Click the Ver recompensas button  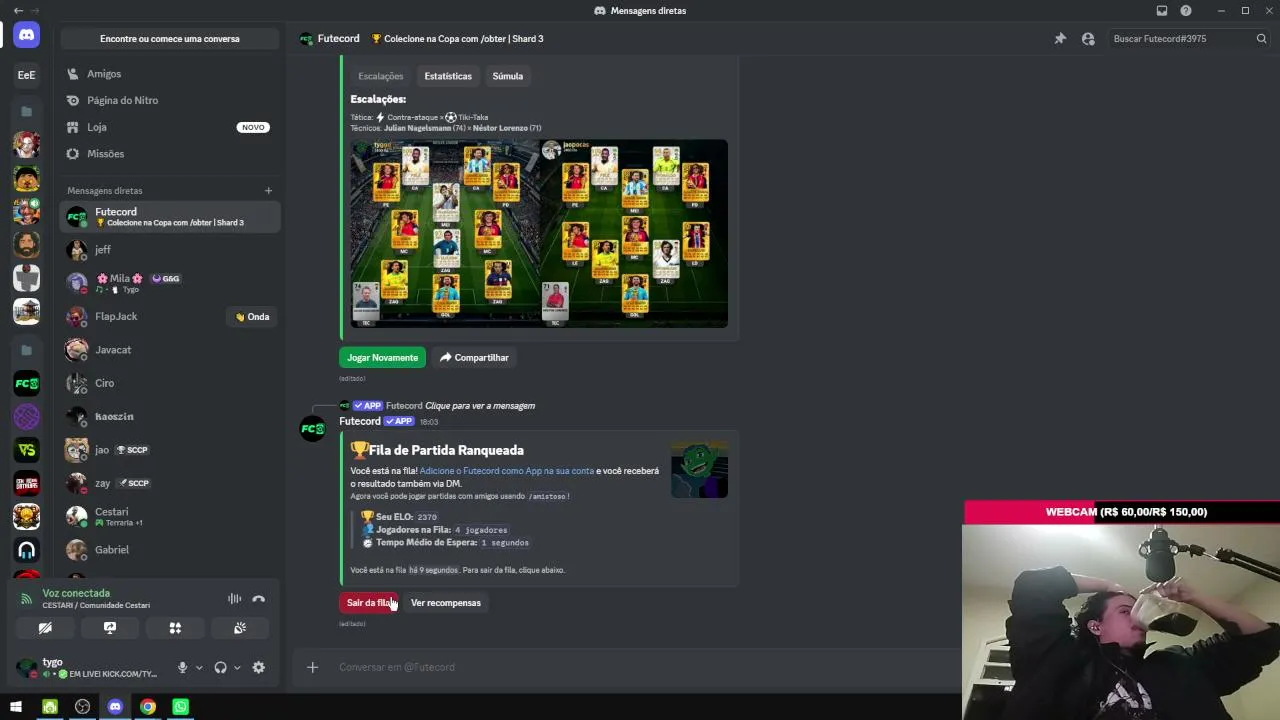(446, 603)
